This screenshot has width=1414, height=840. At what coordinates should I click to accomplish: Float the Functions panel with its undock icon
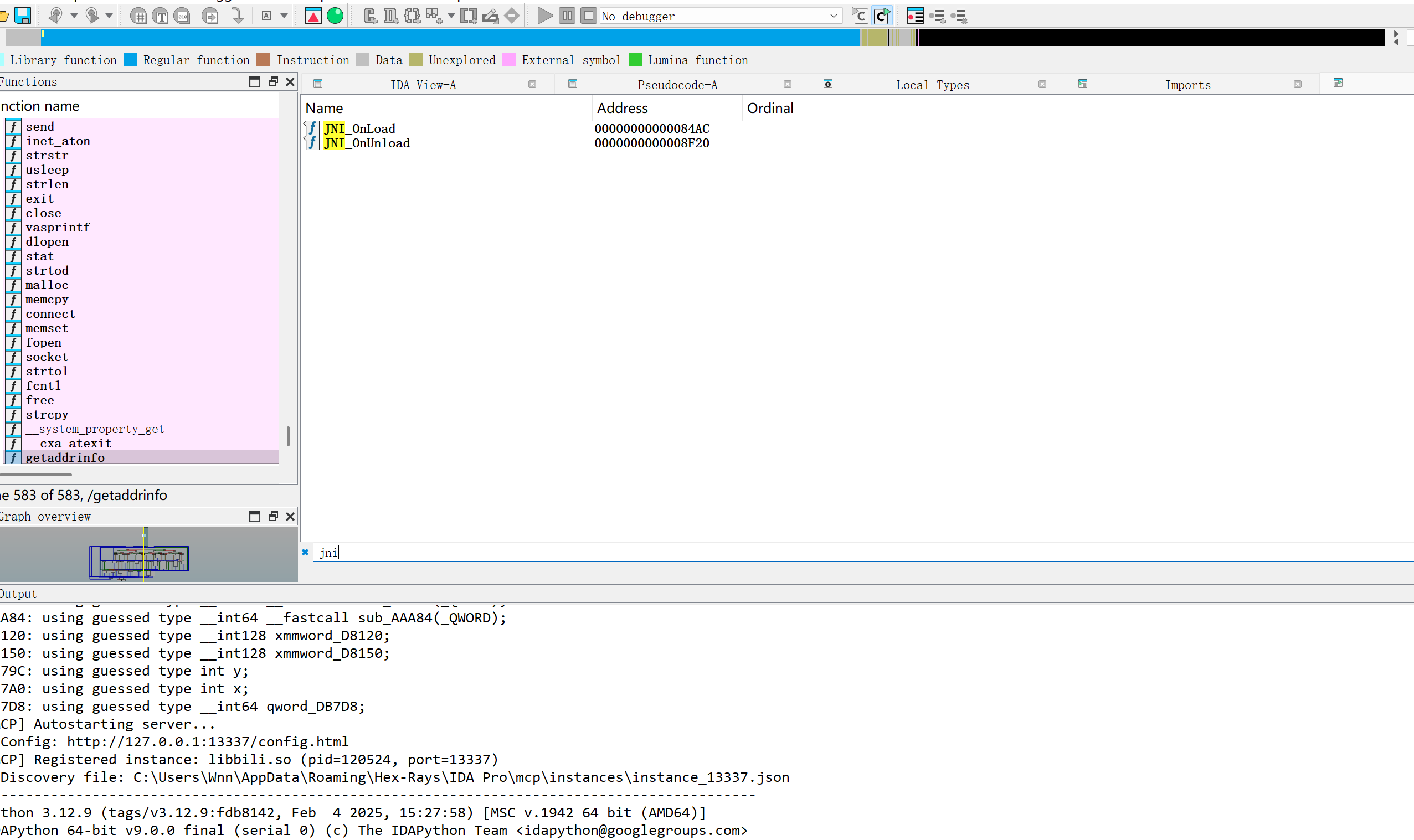click(x=274, y=81)
